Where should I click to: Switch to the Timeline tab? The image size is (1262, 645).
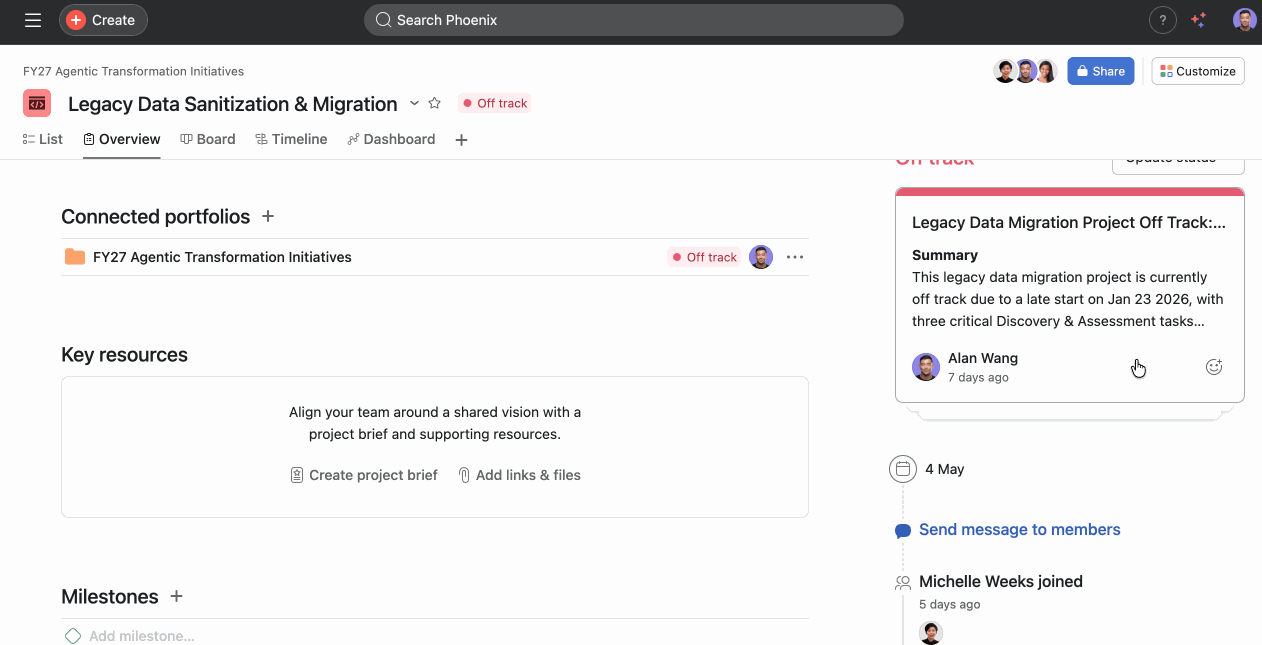tap(291, 139)
